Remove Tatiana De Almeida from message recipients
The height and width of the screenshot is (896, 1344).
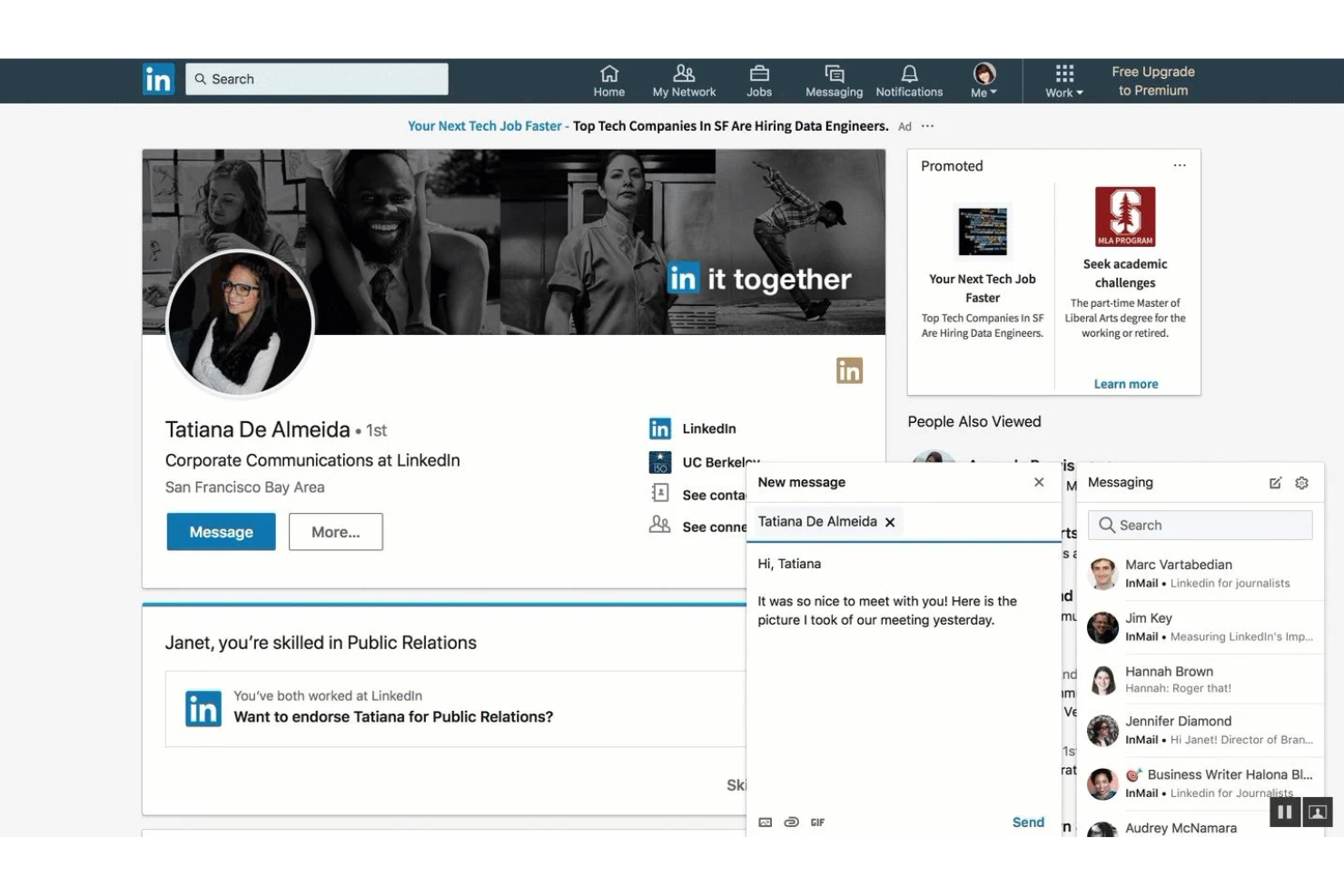[x=890, y=522]
